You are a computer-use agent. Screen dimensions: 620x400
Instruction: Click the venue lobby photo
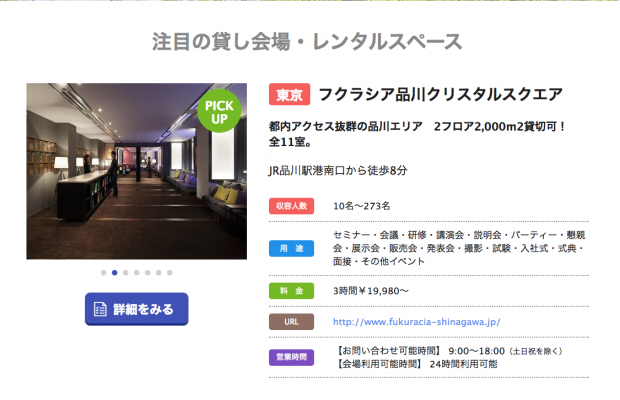[136, 171]
